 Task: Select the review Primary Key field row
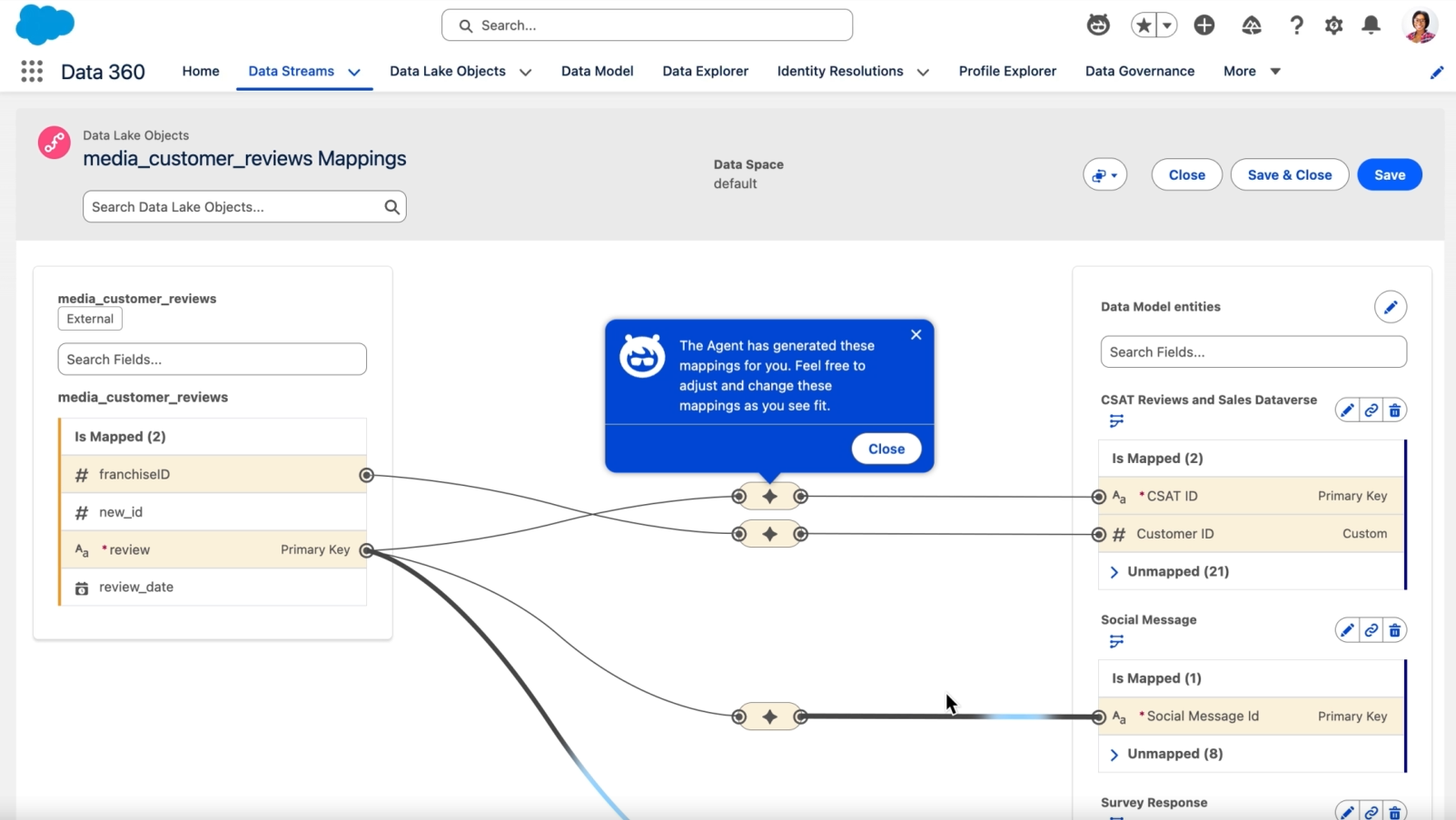213,549
